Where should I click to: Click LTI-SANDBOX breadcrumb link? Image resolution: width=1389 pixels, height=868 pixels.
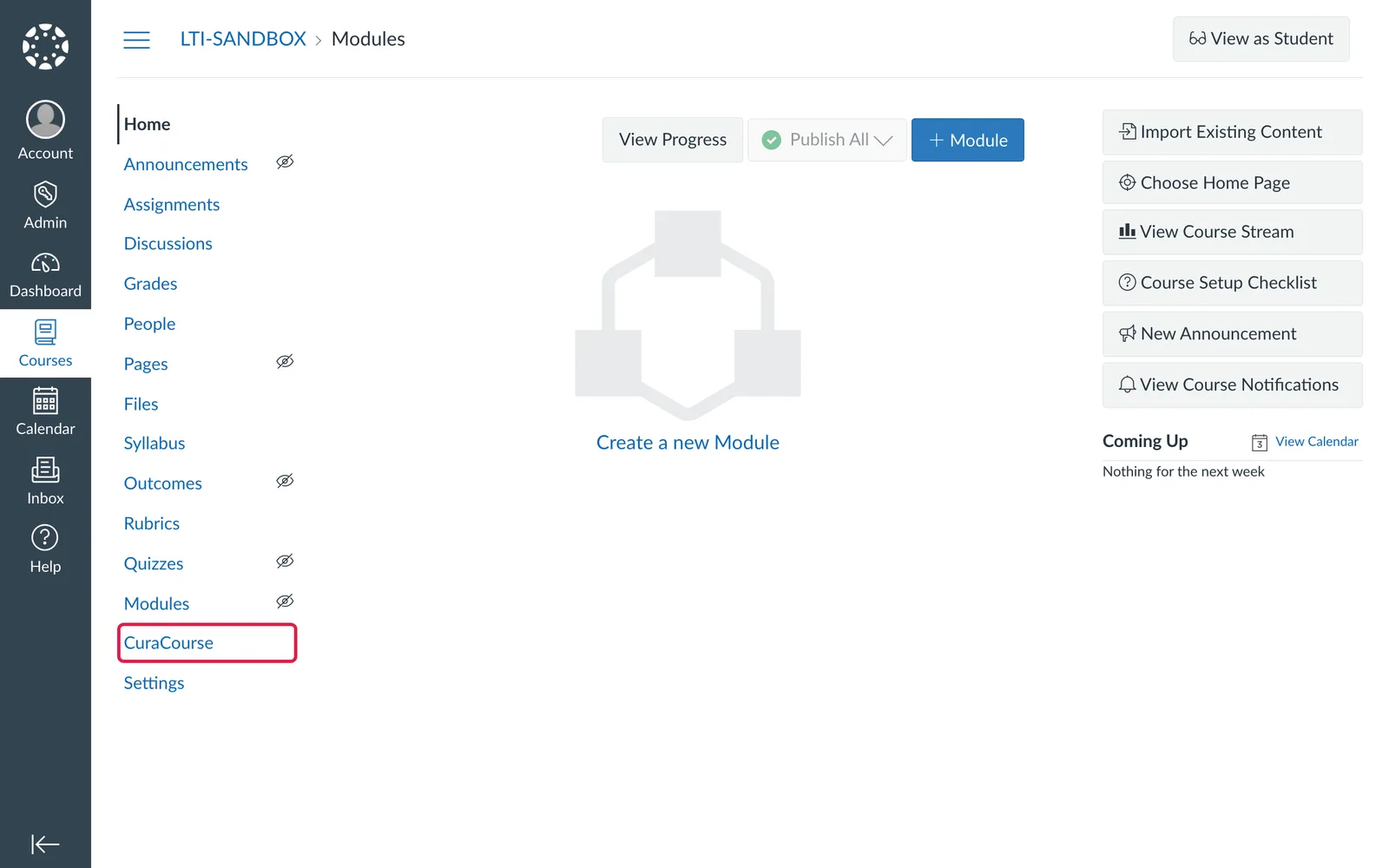(x=243, y=39)
